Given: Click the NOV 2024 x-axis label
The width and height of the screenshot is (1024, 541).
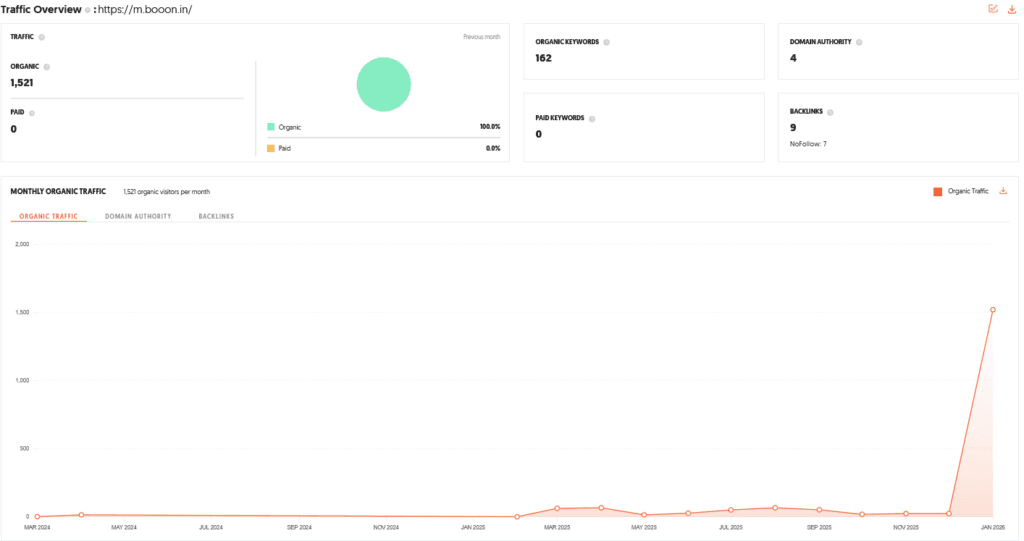Looking at the screenshot, I should 386,527.
